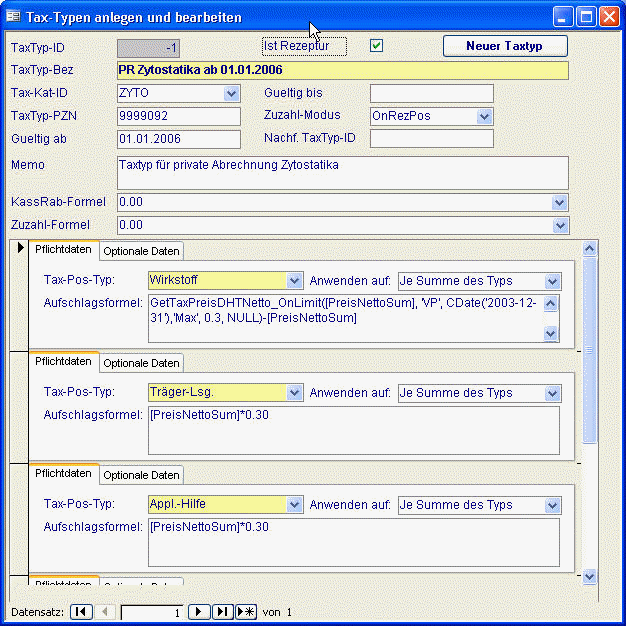Jump to the last record

tap(222, 612)
